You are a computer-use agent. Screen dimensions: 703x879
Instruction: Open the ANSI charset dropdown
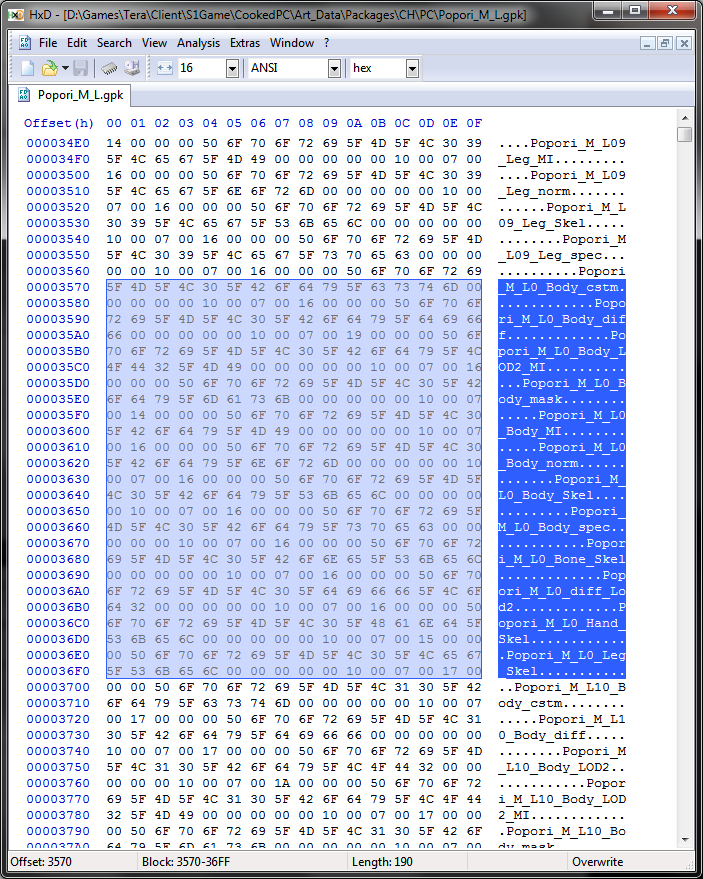334,68
